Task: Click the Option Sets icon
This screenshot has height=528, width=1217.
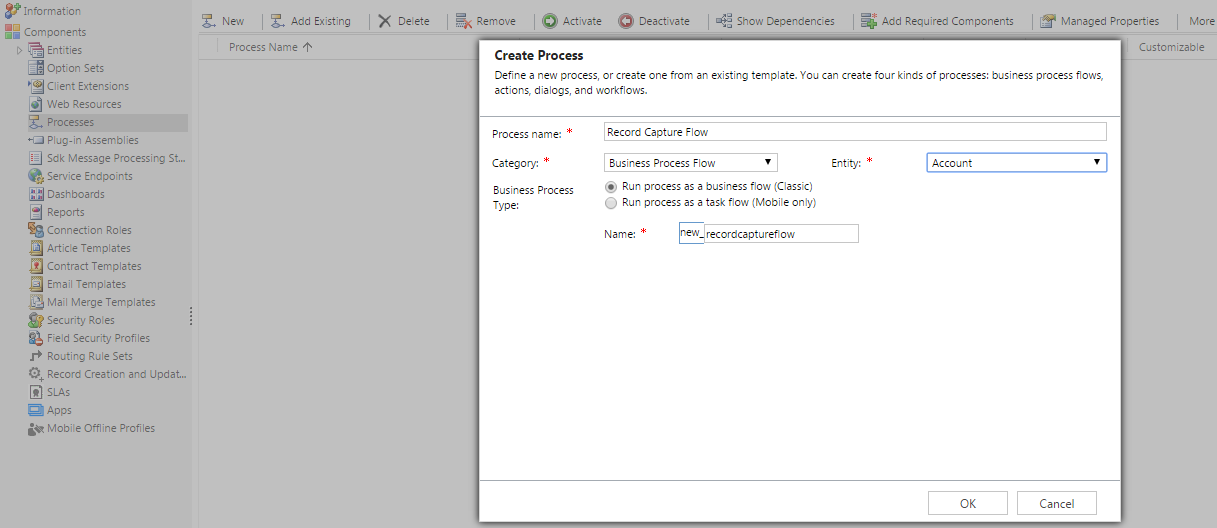Action: coord(36,68)
